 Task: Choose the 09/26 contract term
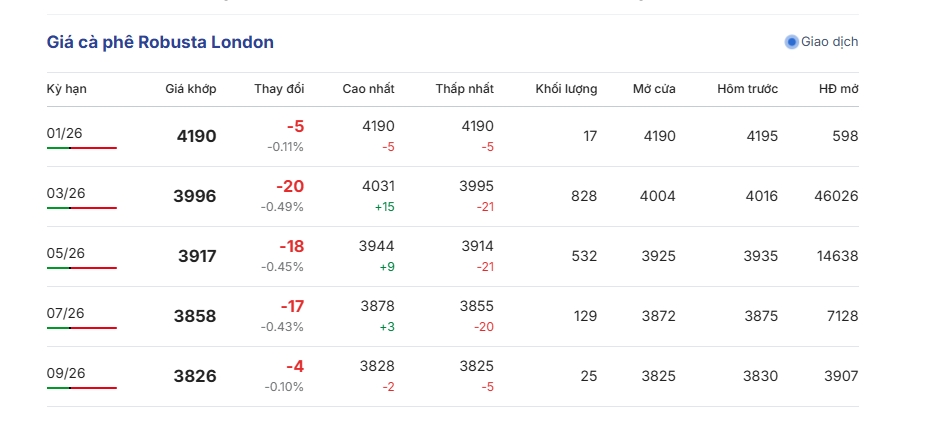tap(66, 373)
